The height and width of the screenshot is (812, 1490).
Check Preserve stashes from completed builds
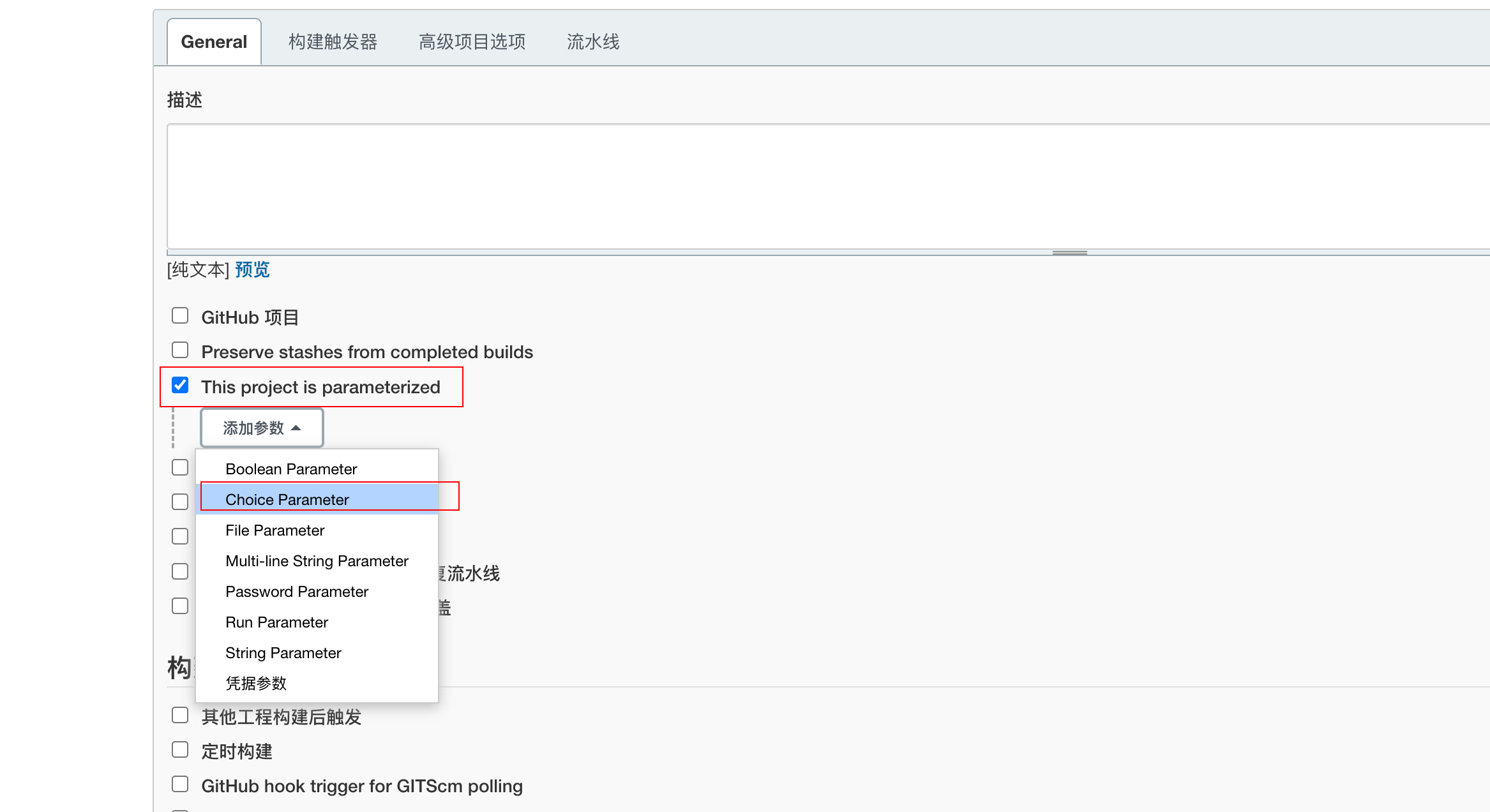pyautogui.click(x=180, y=350)
